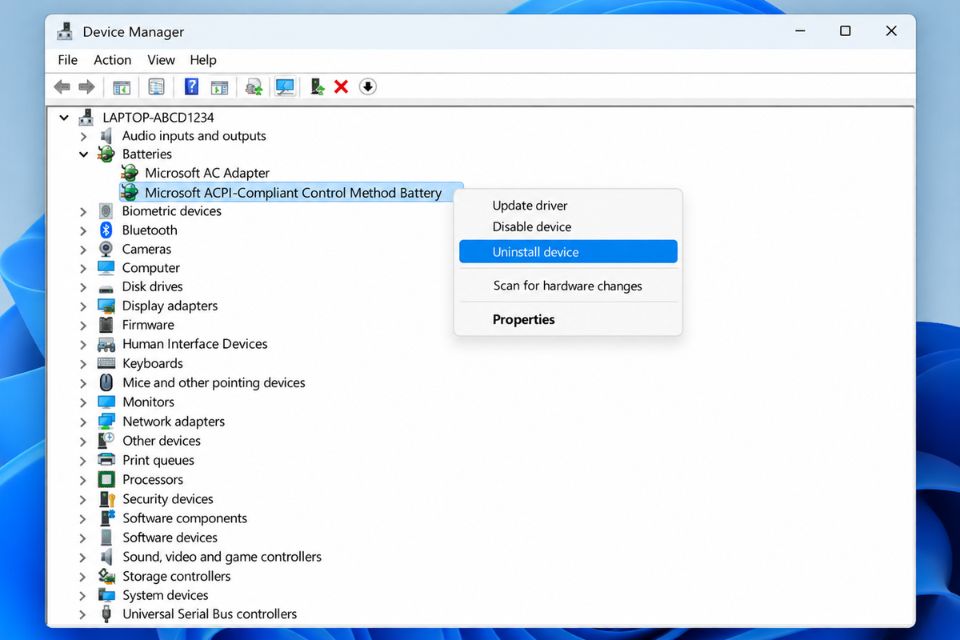
Task: Choose Scan for hardware changes in context menu
Action: 568,286
